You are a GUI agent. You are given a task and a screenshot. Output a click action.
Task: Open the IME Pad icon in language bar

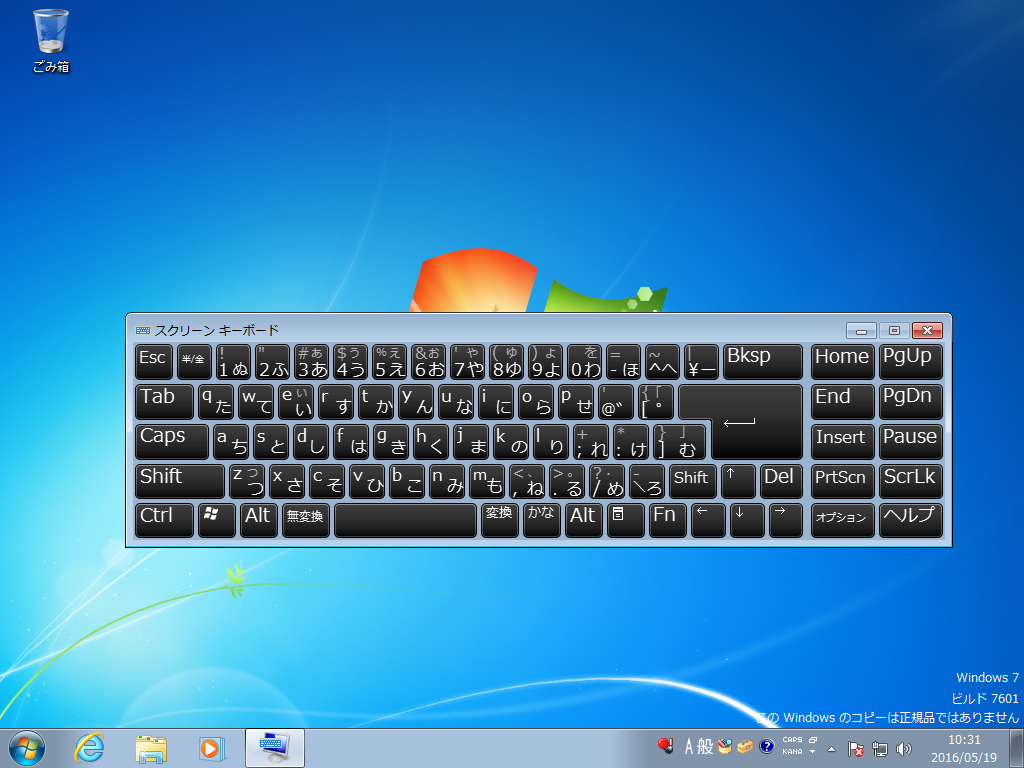click(725, 746)
